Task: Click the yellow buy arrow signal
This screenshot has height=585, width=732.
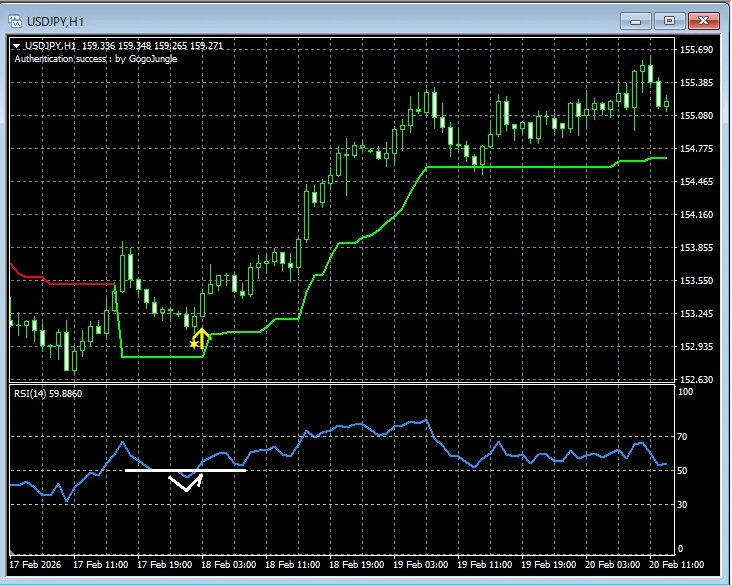Action: point(201,338)
